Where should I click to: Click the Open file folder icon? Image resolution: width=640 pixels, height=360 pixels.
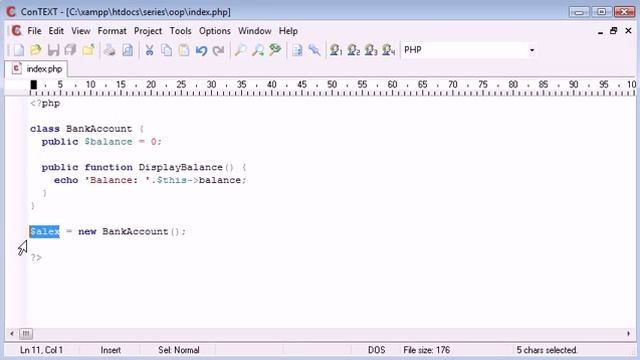36,50
